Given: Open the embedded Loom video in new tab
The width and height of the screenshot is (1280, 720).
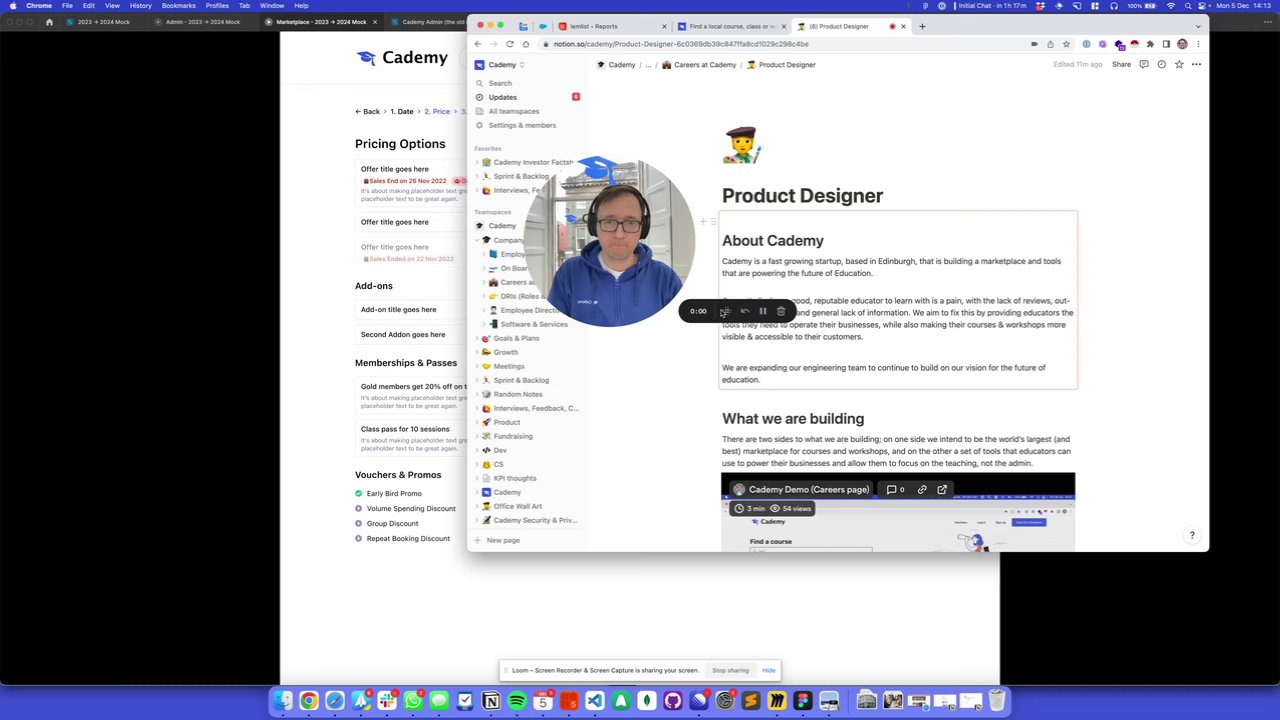Looking at the screenshot, I should coord(942,490).
